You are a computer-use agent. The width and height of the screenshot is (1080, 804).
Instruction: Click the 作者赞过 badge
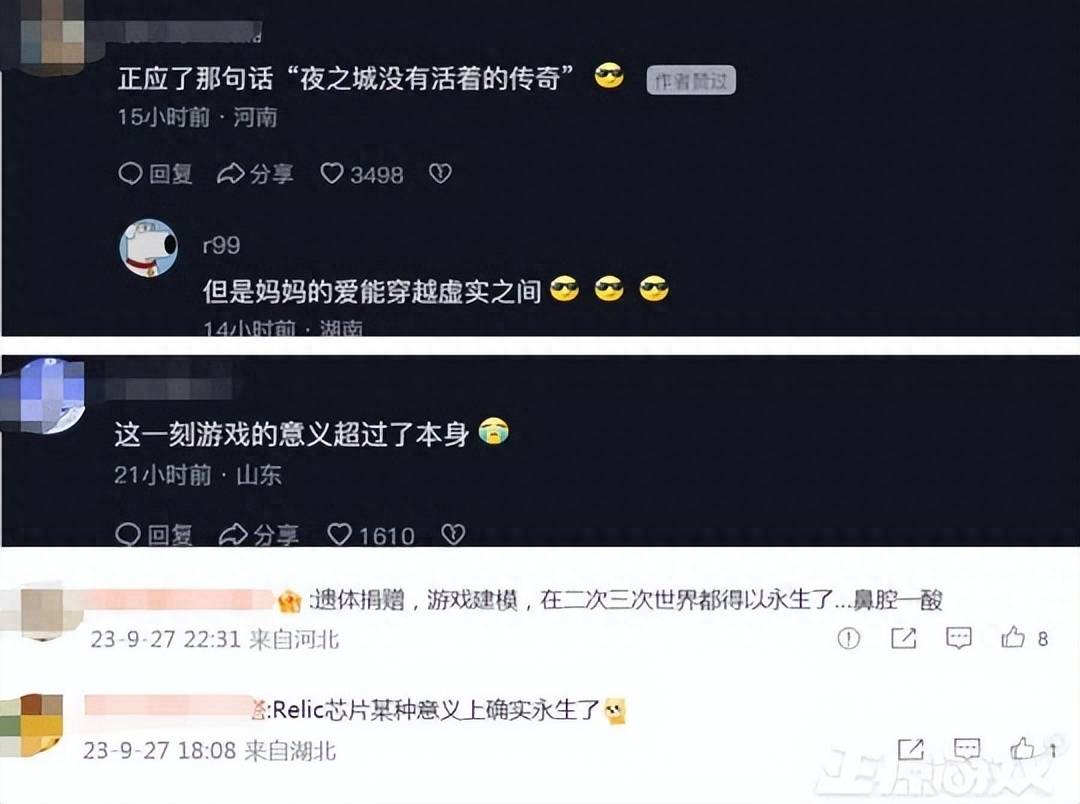[691, 81]
